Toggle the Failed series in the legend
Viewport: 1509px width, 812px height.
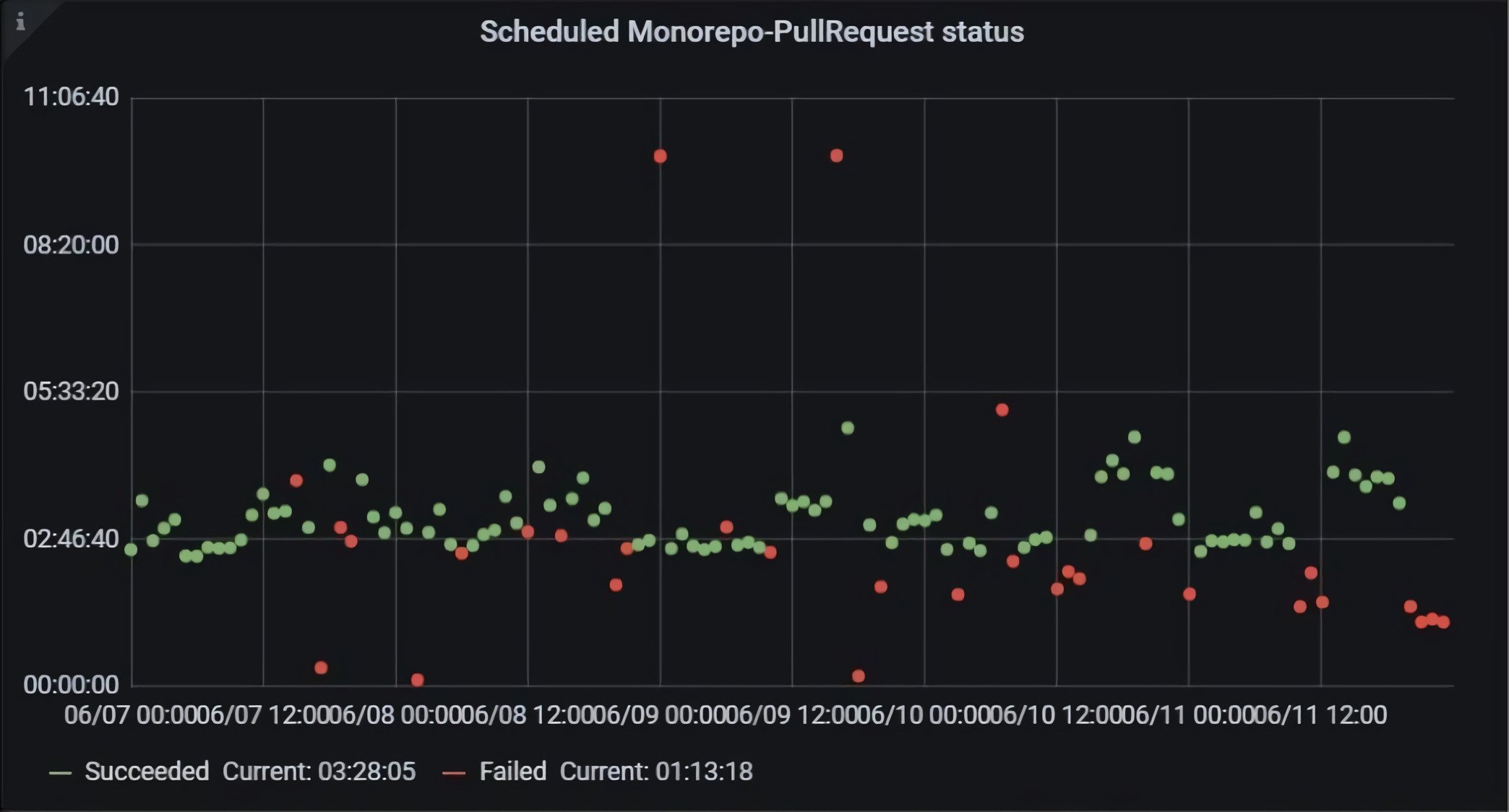click(x=512, y=772)
